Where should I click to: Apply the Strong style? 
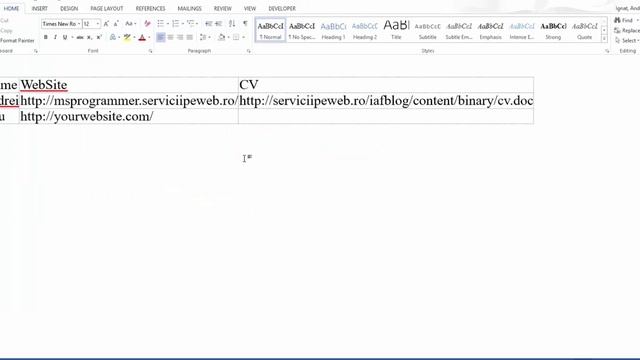(x=553, y=30)
